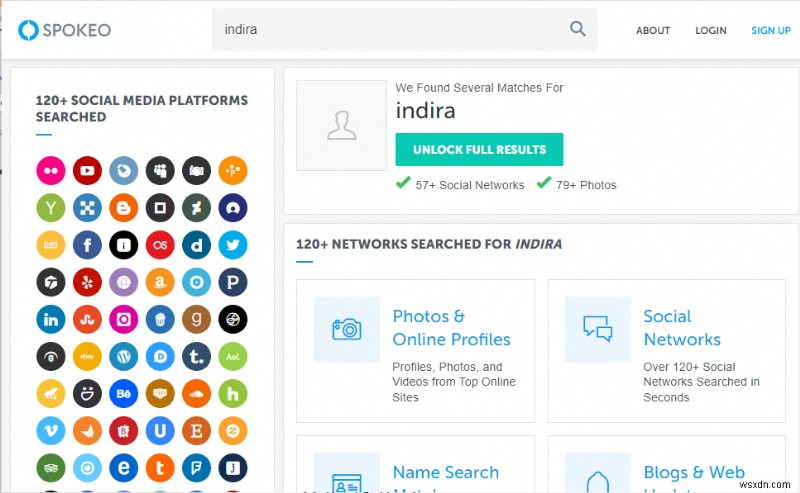Open the Blogs & Web link
800x493 pixels.
pyautogui.click(x=694, y=473)
